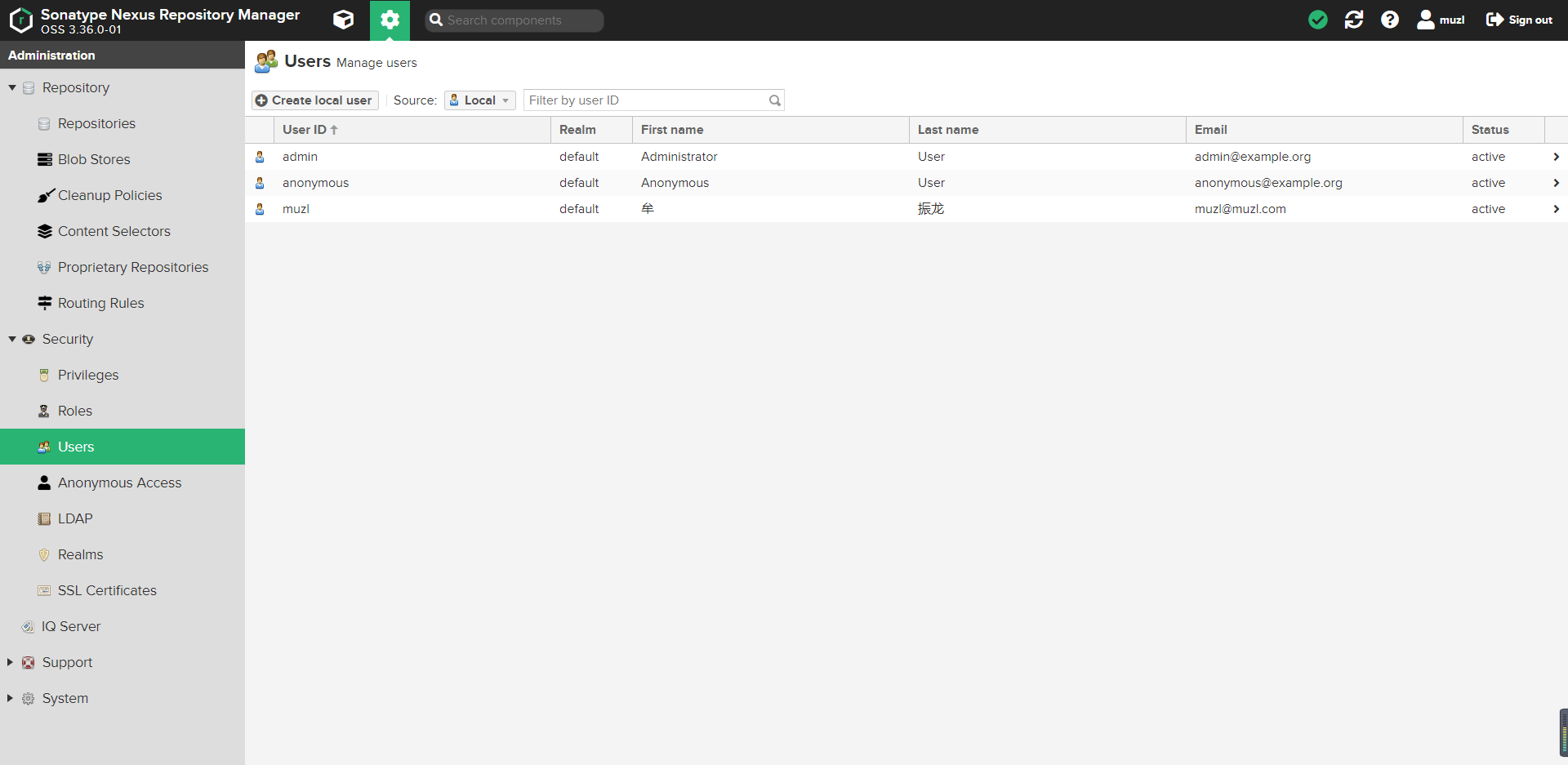Screen dimensions: 1568x765
Task: Open the Browse cube icon
Action: [344, 20]
